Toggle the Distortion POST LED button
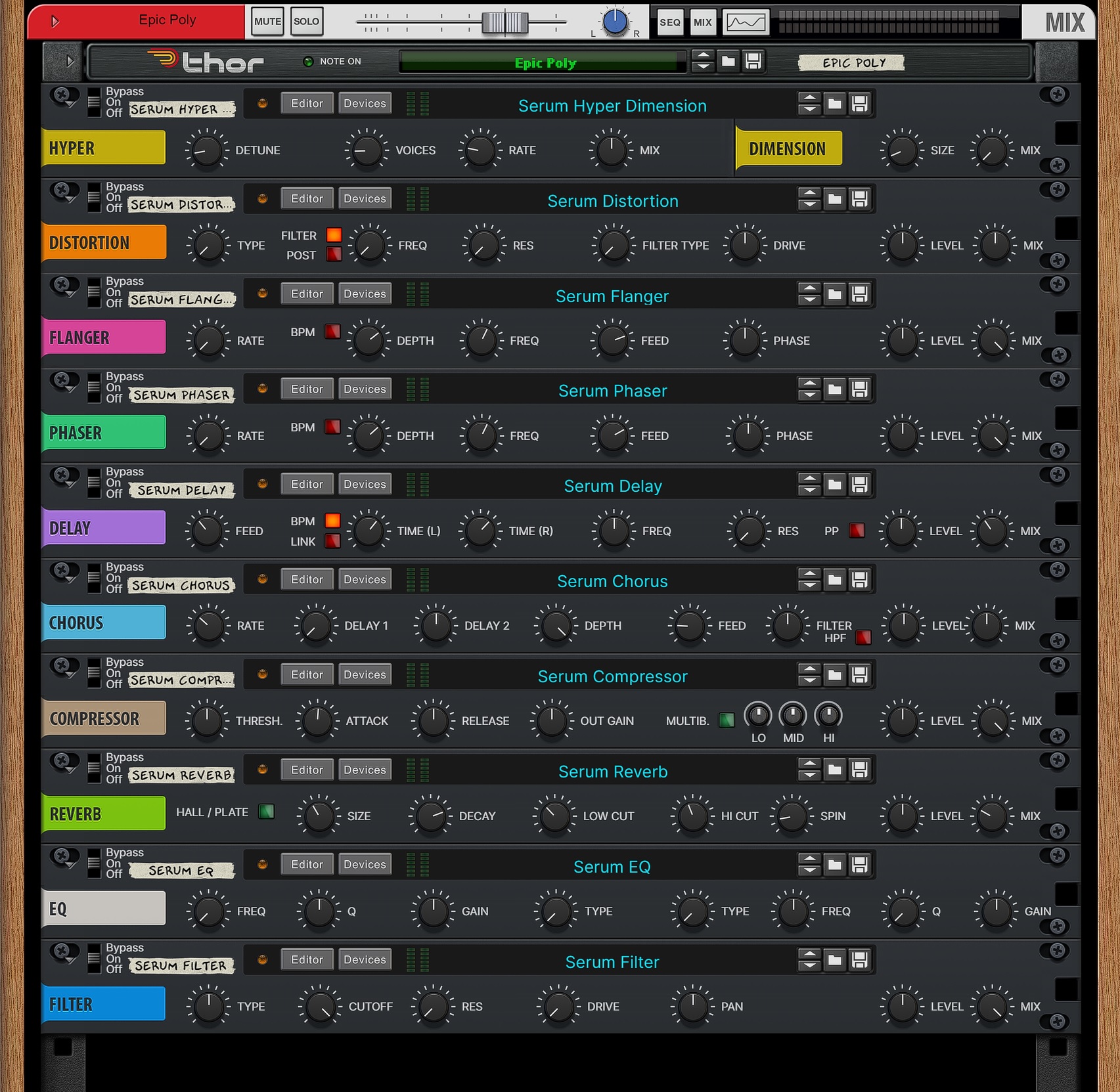Viewport: 1120px width, 1092px height. point(334,254)
